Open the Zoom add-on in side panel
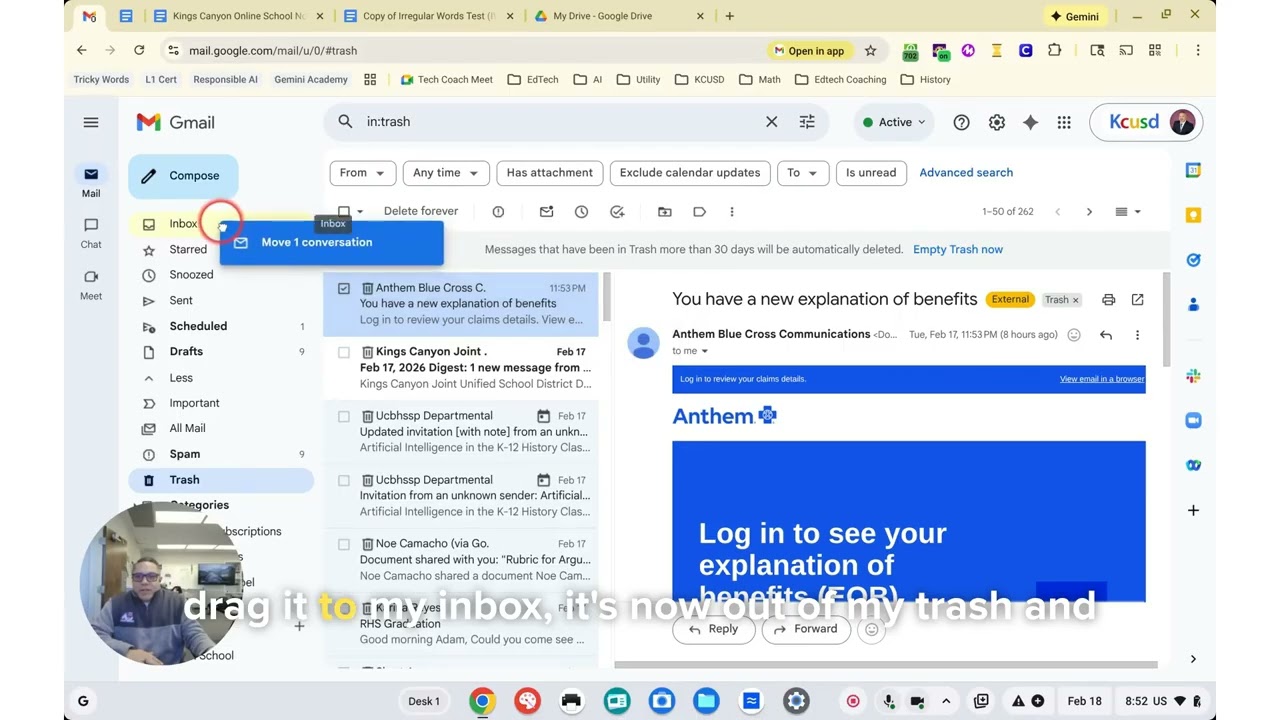The height and width of the screenshot is (720, 1280). [1193, 420]
